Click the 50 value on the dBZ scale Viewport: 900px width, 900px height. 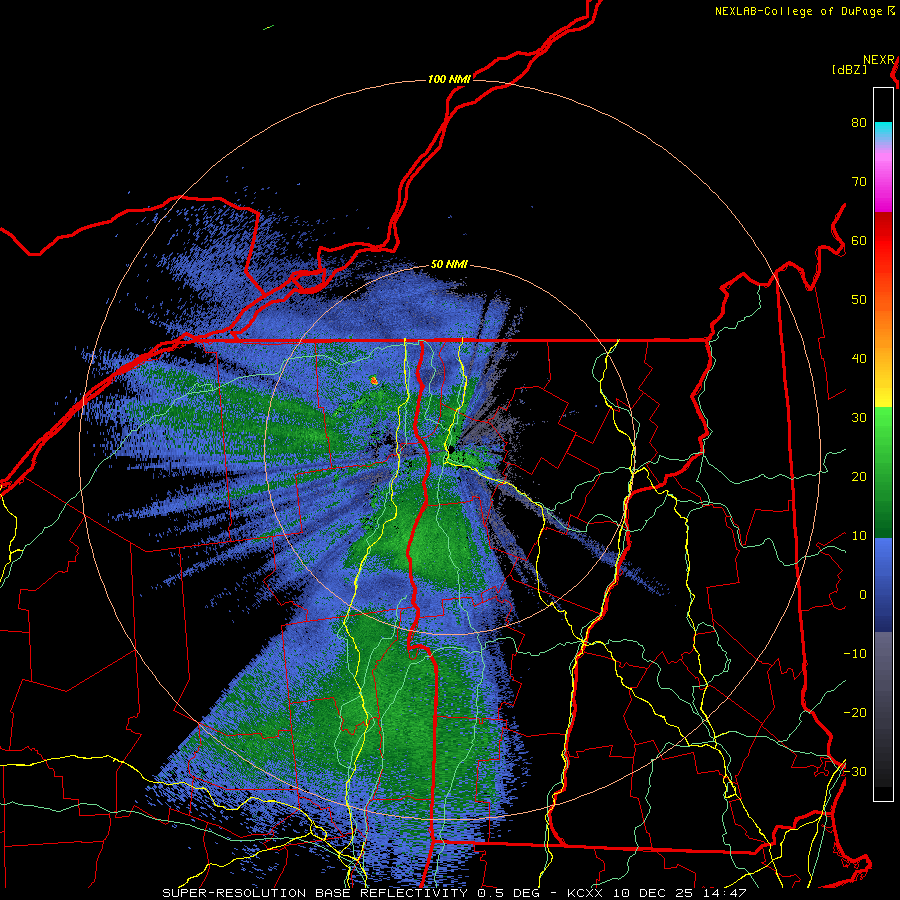tap(859, 300)
